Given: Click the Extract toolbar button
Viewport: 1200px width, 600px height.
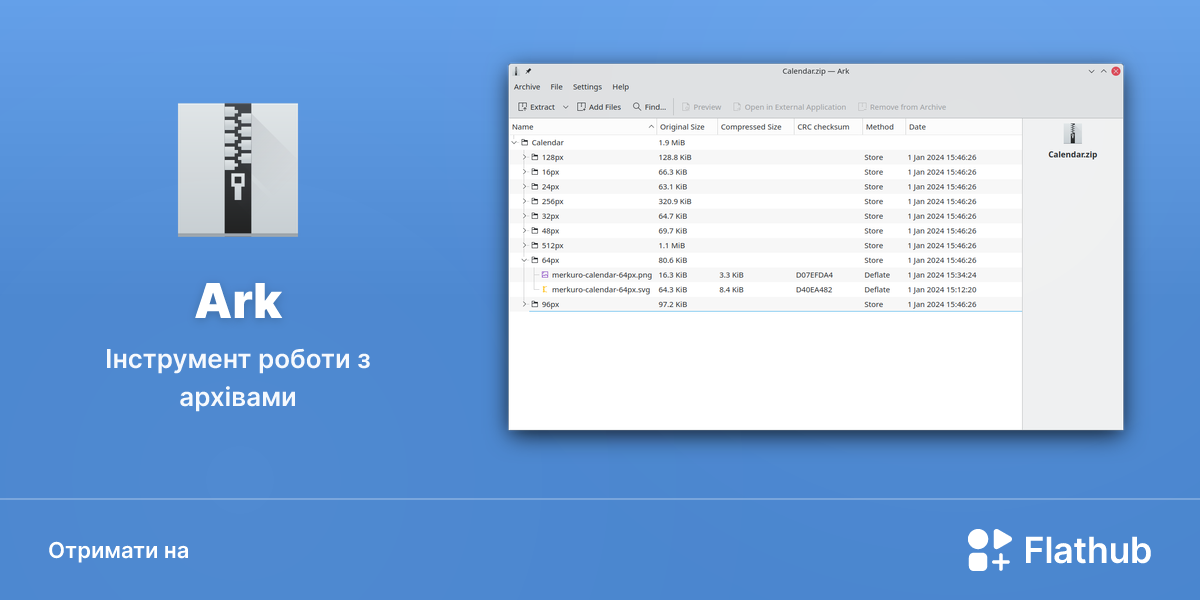Looking at the screenshot, I should tap(536, 107).
